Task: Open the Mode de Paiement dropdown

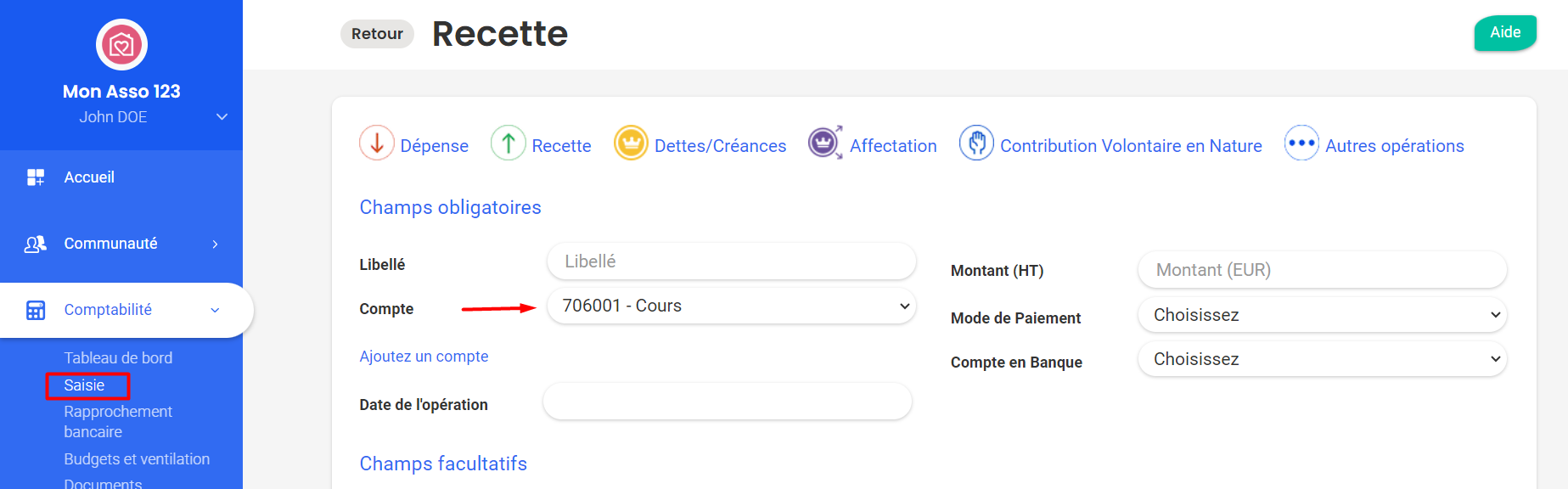Action: [x=1322, y=315]
